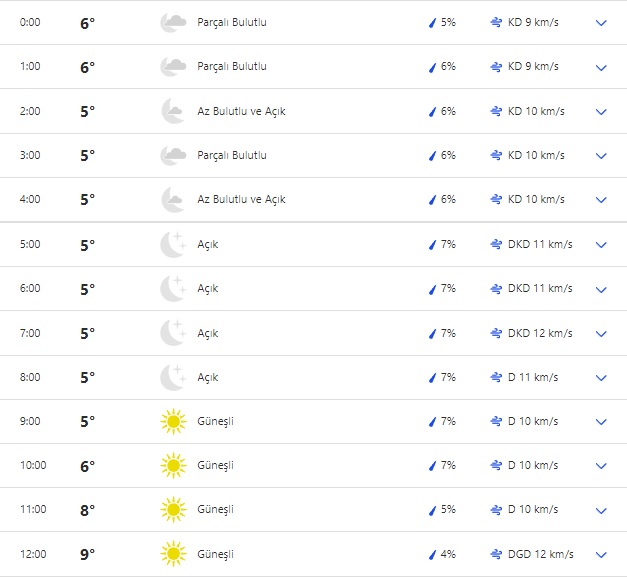Viewport: 627px width, 577px height.
Task: Click the sun icon in the 9:00 row
Action: point(173,421)
